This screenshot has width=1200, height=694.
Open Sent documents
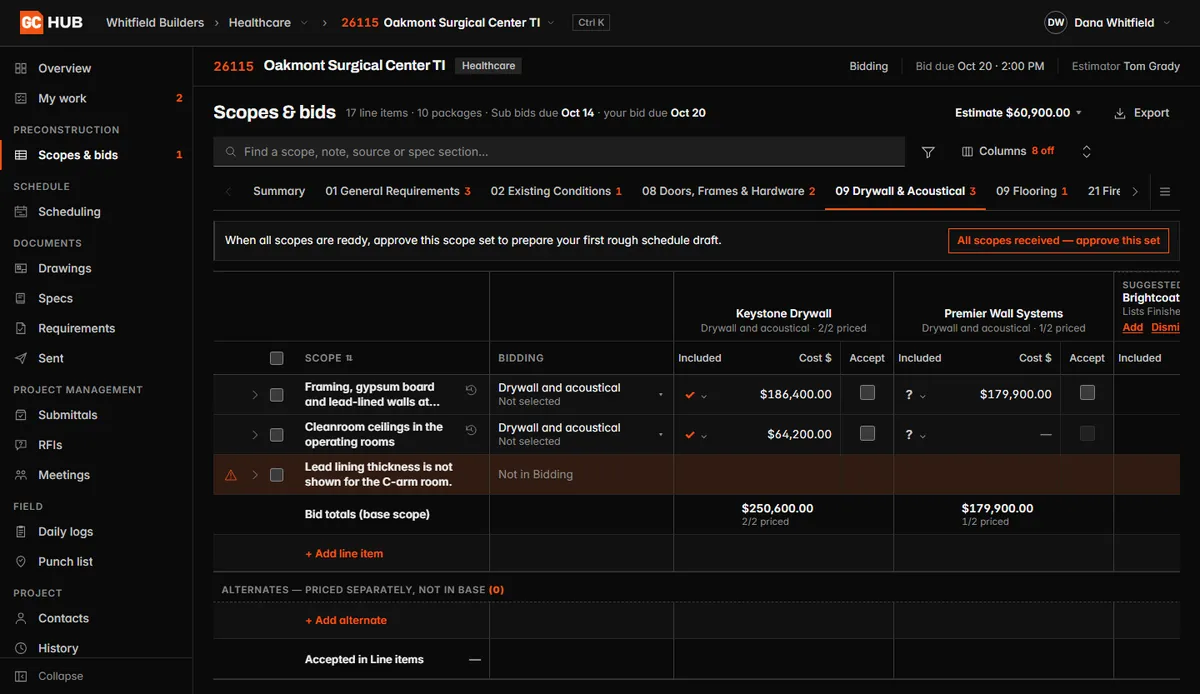[51, 358]
